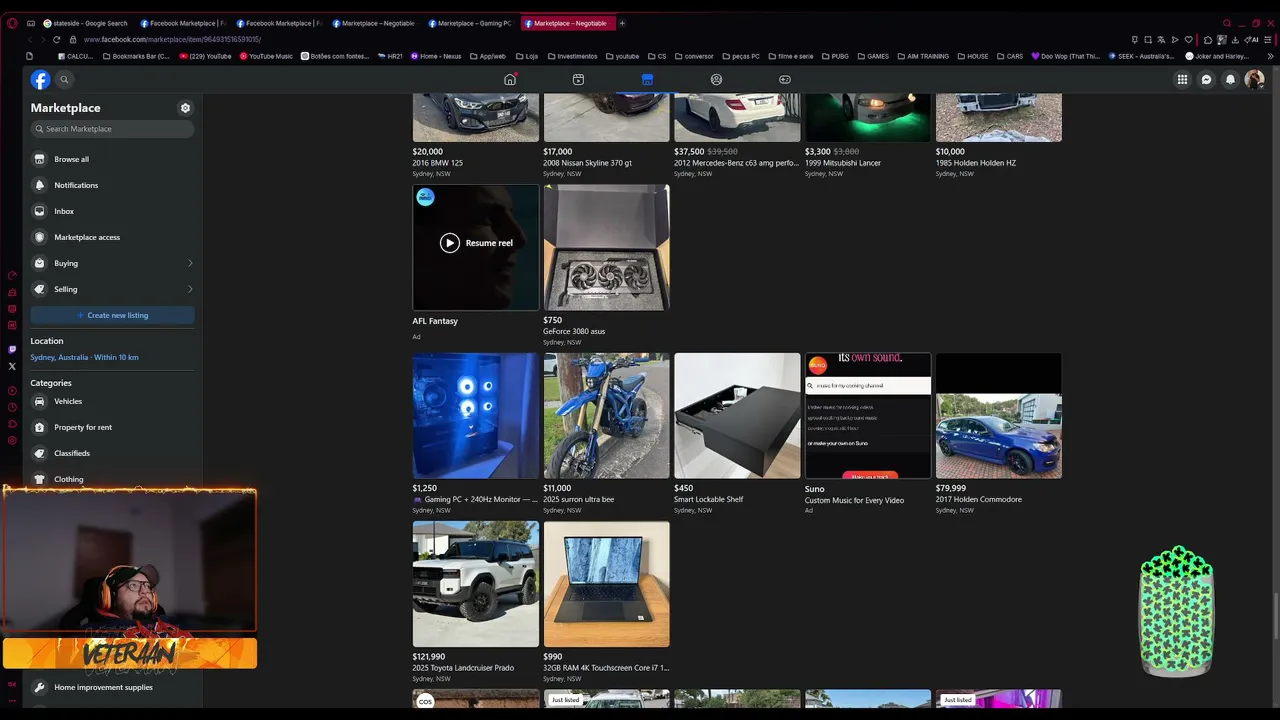1280x720 pixels.
Task: Click Create new listing button
Action: coord(112,315)
